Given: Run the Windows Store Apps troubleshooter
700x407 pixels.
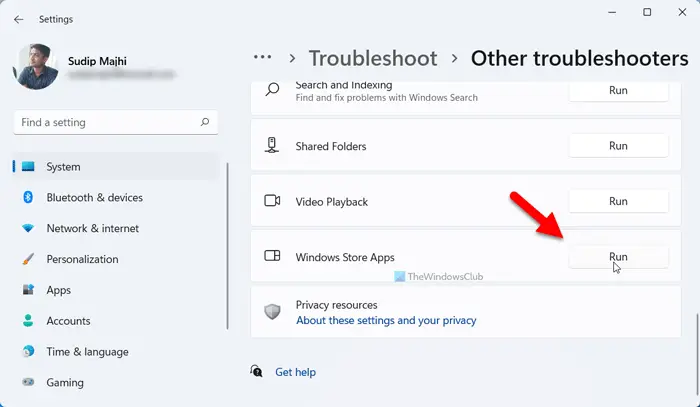Looking at the screenshot, I should pyautogui.click(x=618, y=257).
